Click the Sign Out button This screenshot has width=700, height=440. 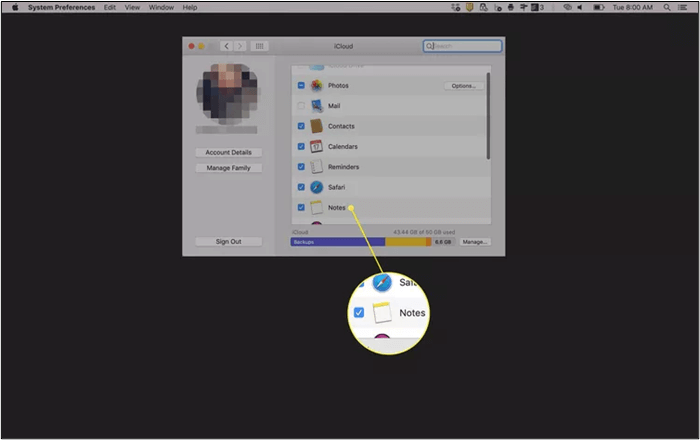pos(229,241)
